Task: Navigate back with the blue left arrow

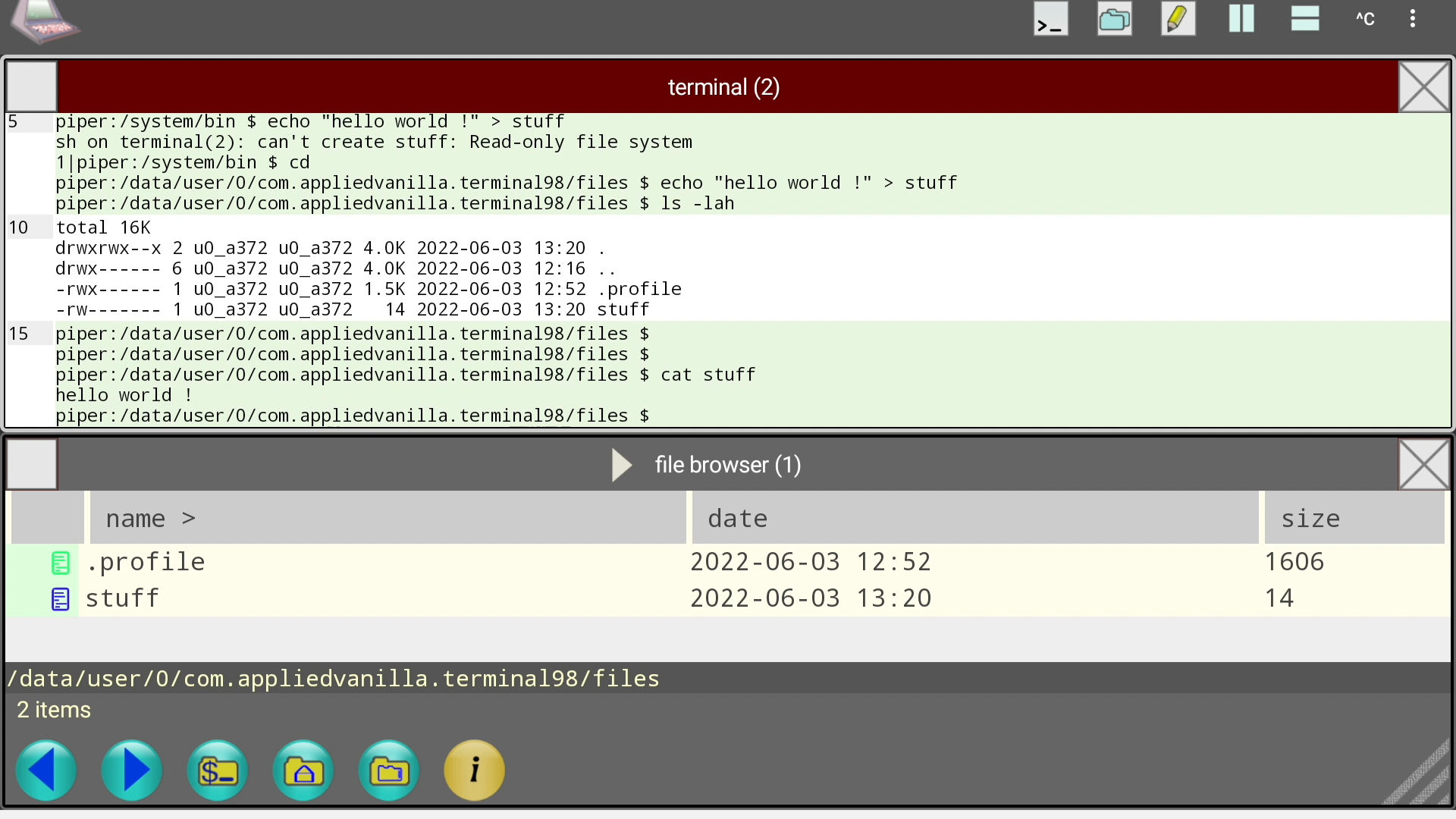Action: tap(45, 770)
